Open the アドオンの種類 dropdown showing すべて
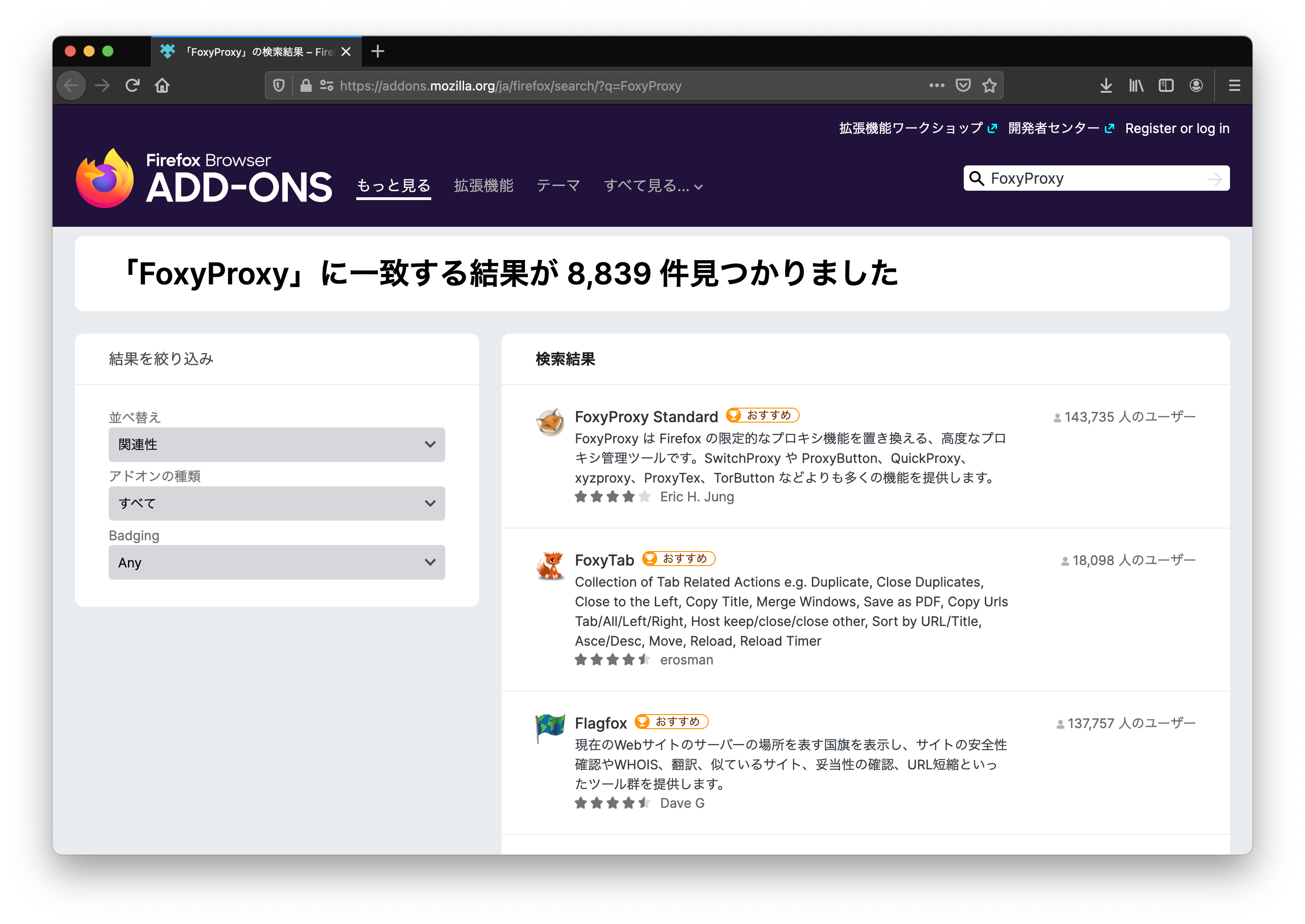Image resolution: width=1305 pixels, height=924 pixels. point(277,504)
